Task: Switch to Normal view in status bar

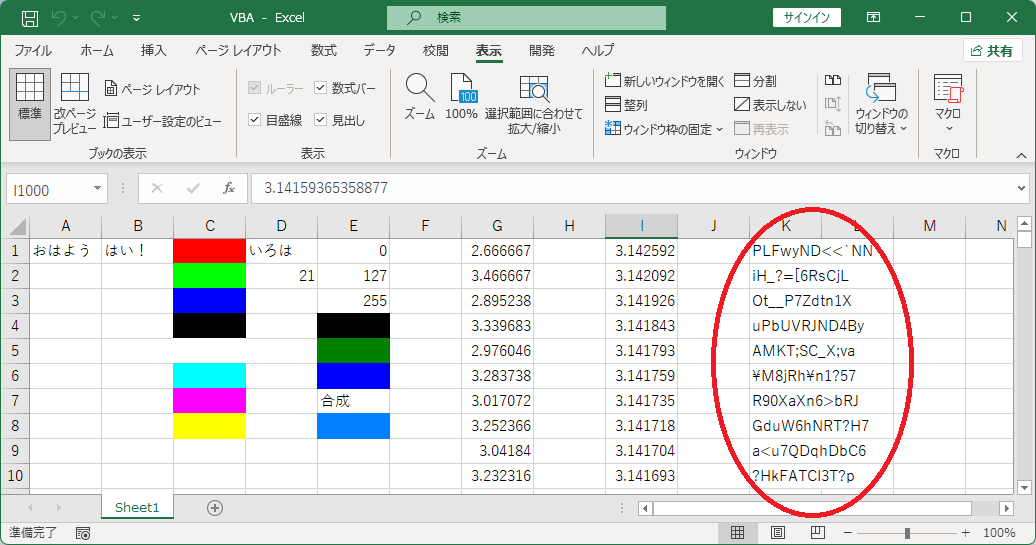Action: 737,532
